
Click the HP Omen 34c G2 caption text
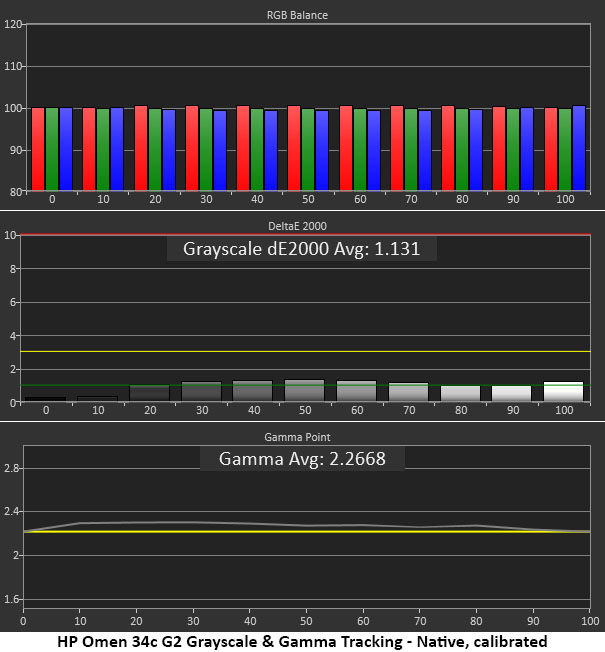coord(302,642)
